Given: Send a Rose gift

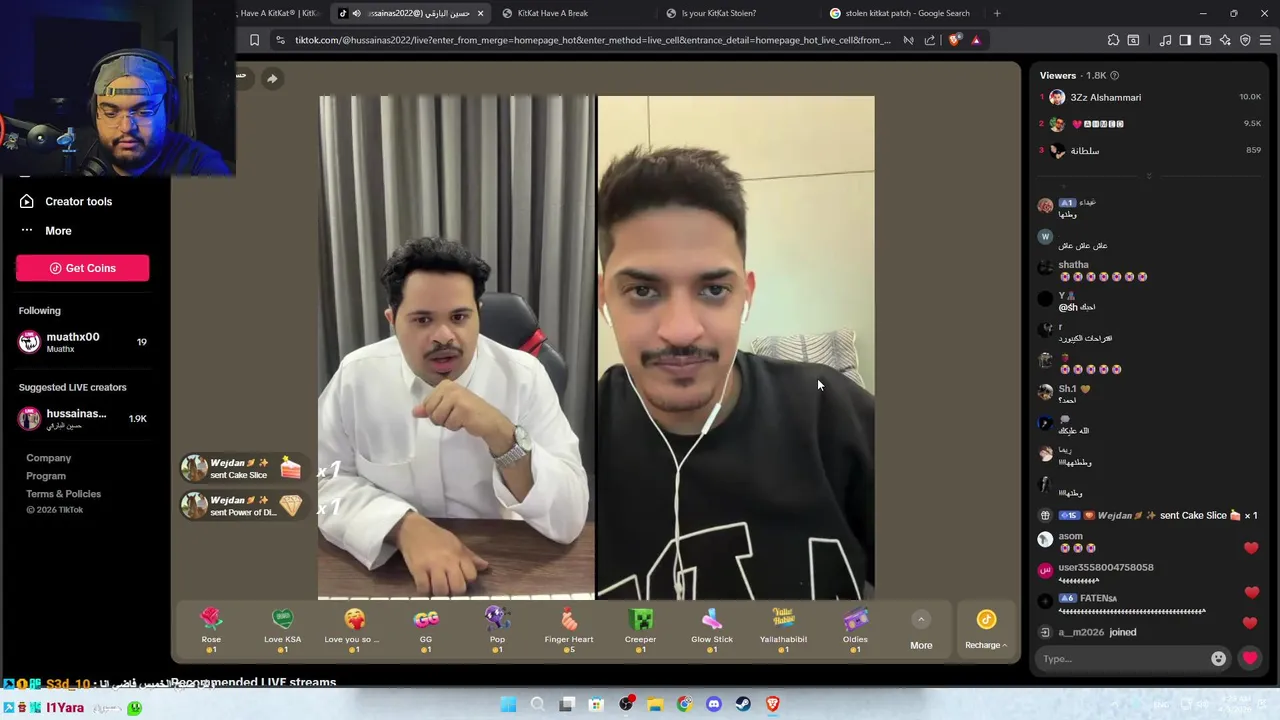Looking at the screenshot, I should click(x=211, y=630).
